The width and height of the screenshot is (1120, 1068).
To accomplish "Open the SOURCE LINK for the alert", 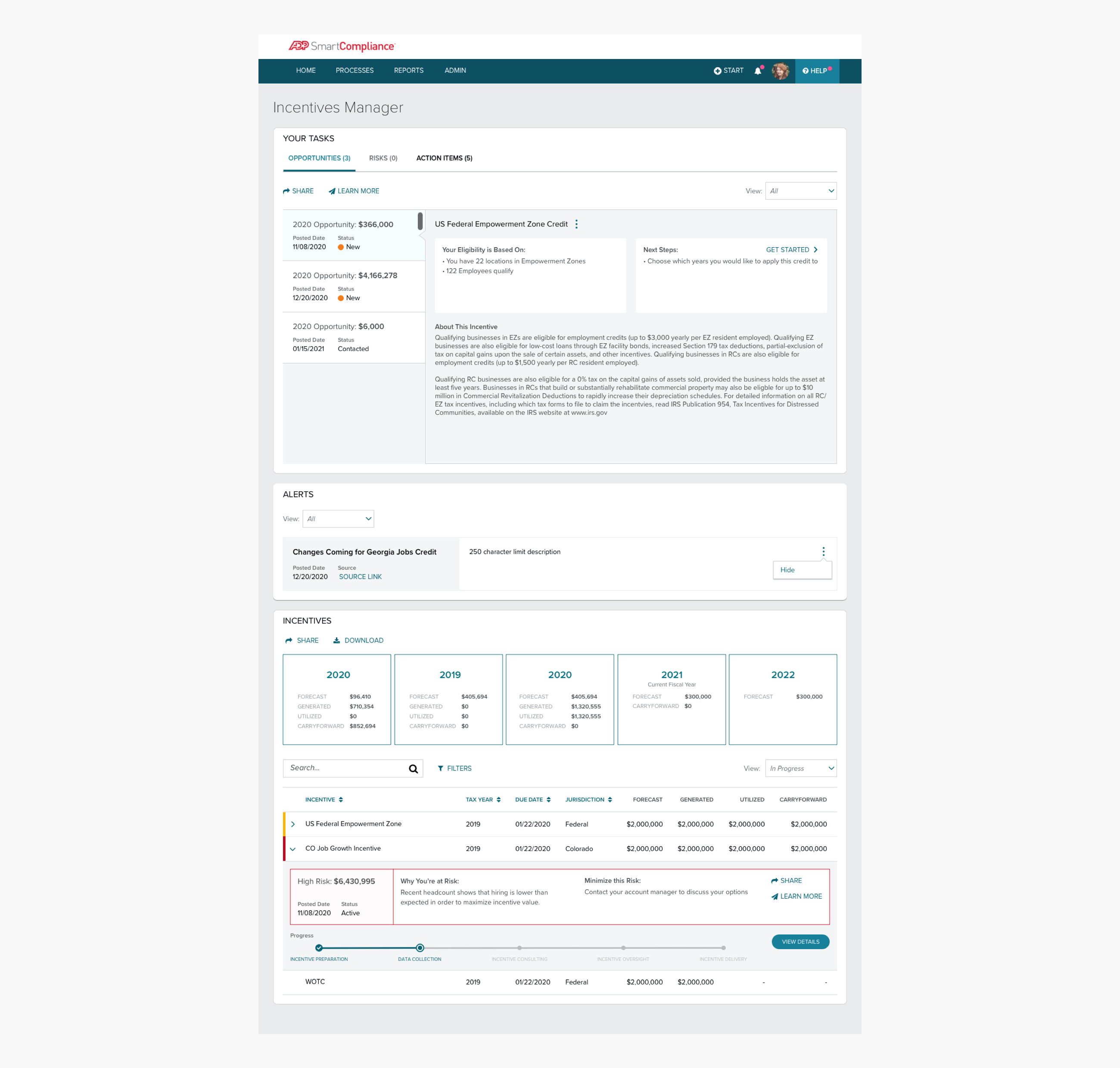I will (x=360, y=577).
